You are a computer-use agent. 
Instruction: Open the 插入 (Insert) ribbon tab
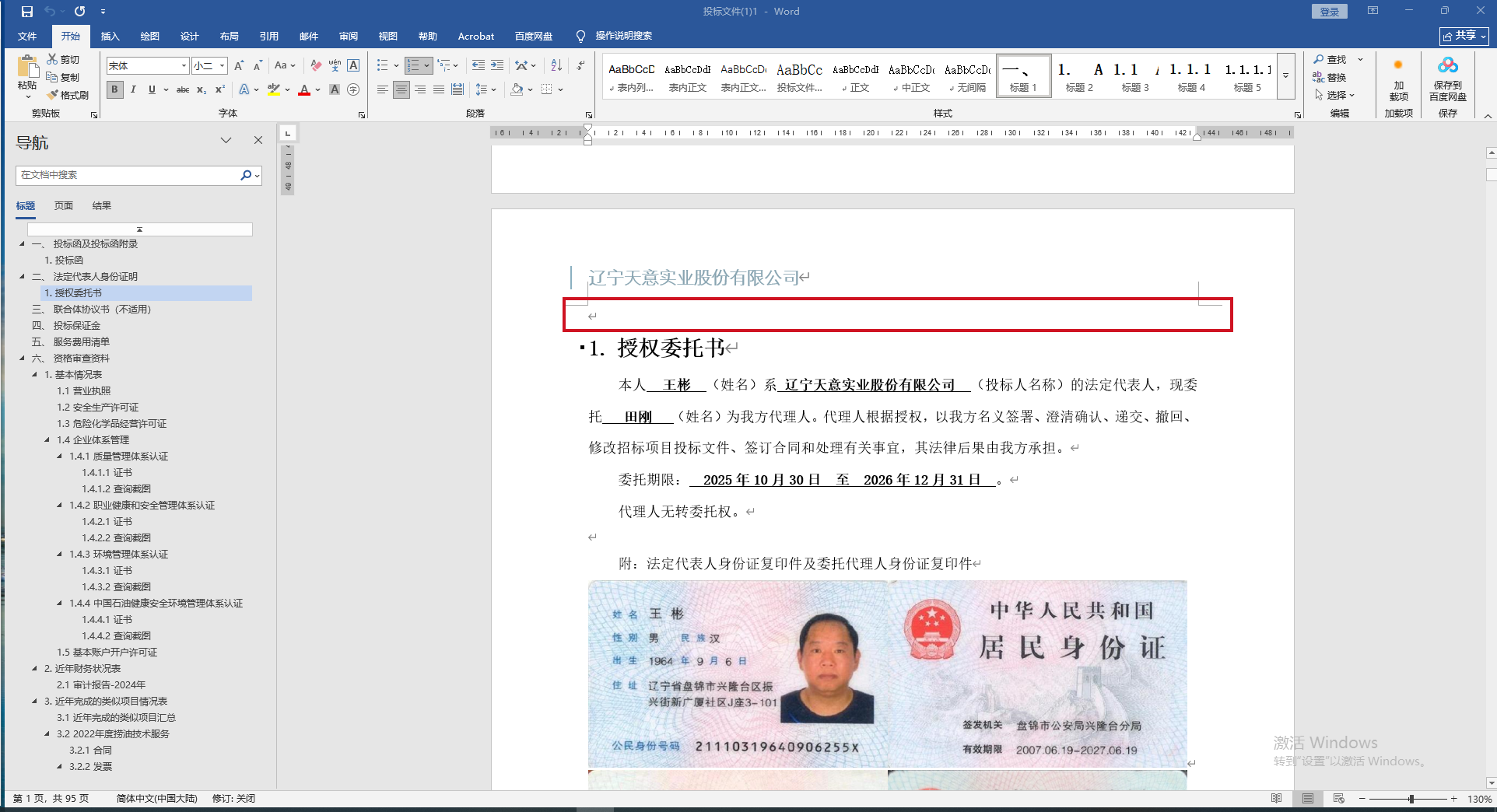tap(110, 37)
